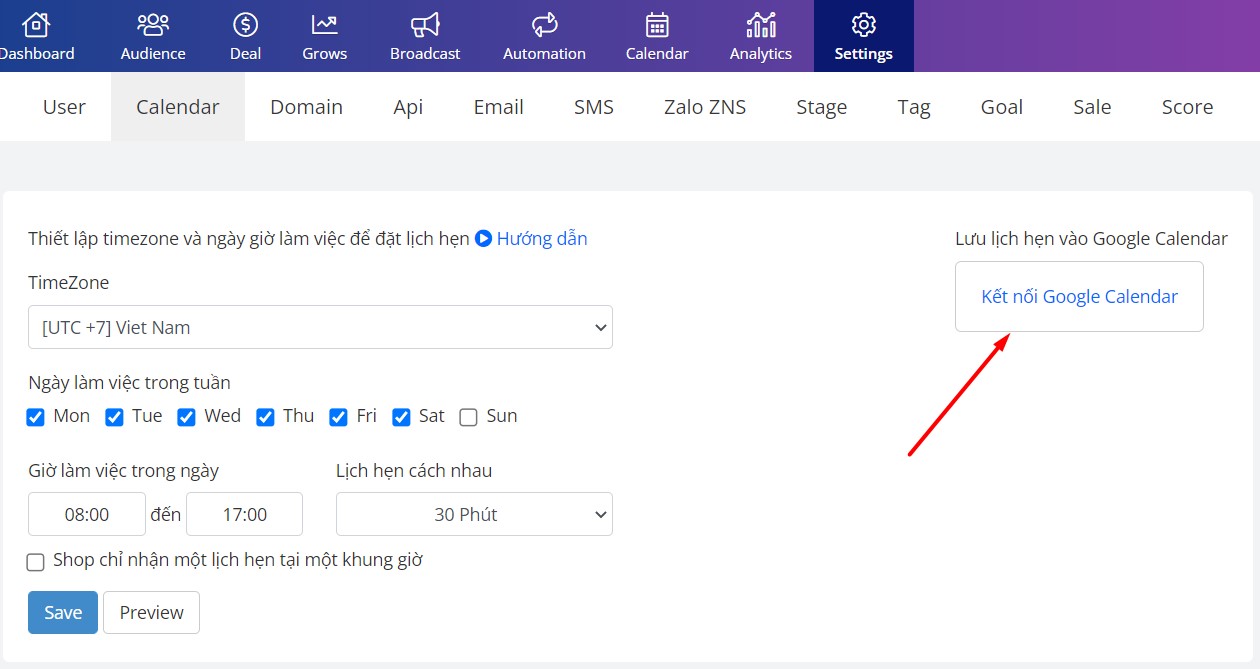
Task: Select the Calendar settings tab
Action: coord(178,107)
